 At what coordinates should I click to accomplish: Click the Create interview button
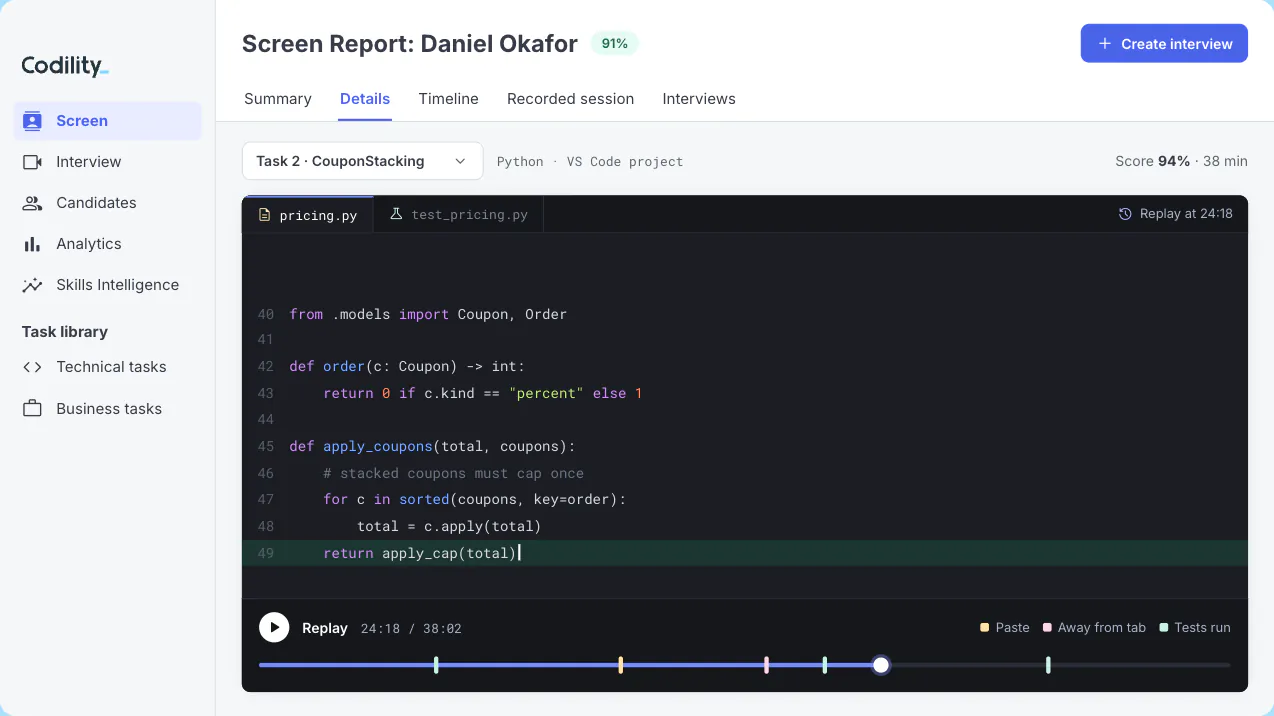[1164, 43]
